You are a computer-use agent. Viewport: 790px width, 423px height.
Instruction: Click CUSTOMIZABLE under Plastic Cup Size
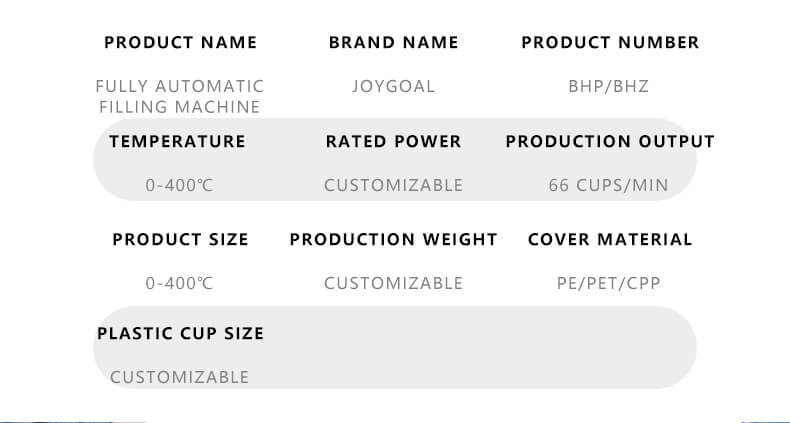179,377
